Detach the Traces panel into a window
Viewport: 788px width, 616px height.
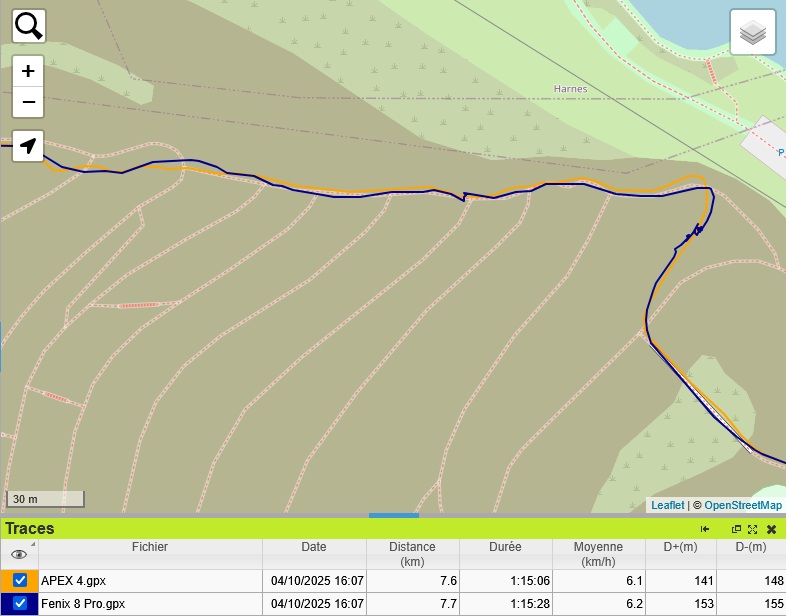click(737, 529)
